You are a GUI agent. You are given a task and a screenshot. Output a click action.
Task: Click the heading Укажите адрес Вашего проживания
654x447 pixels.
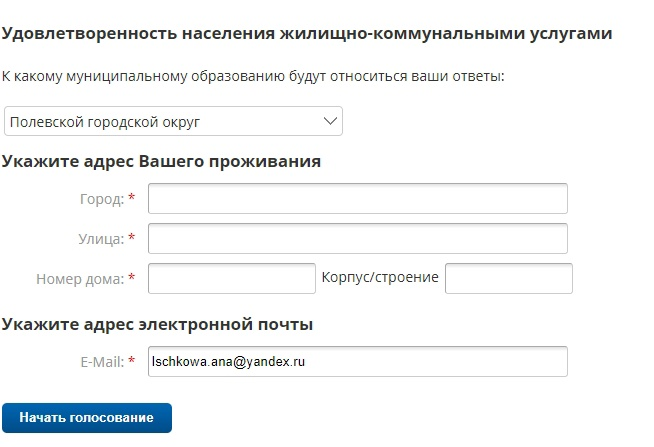coord(161,161)
